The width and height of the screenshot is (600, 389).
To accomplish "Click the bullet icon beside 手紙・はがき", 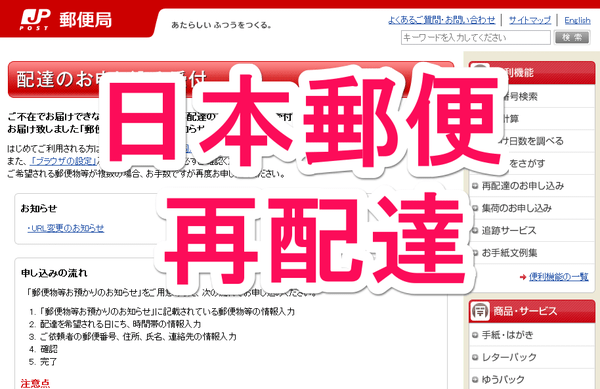I will click(475, 335).
